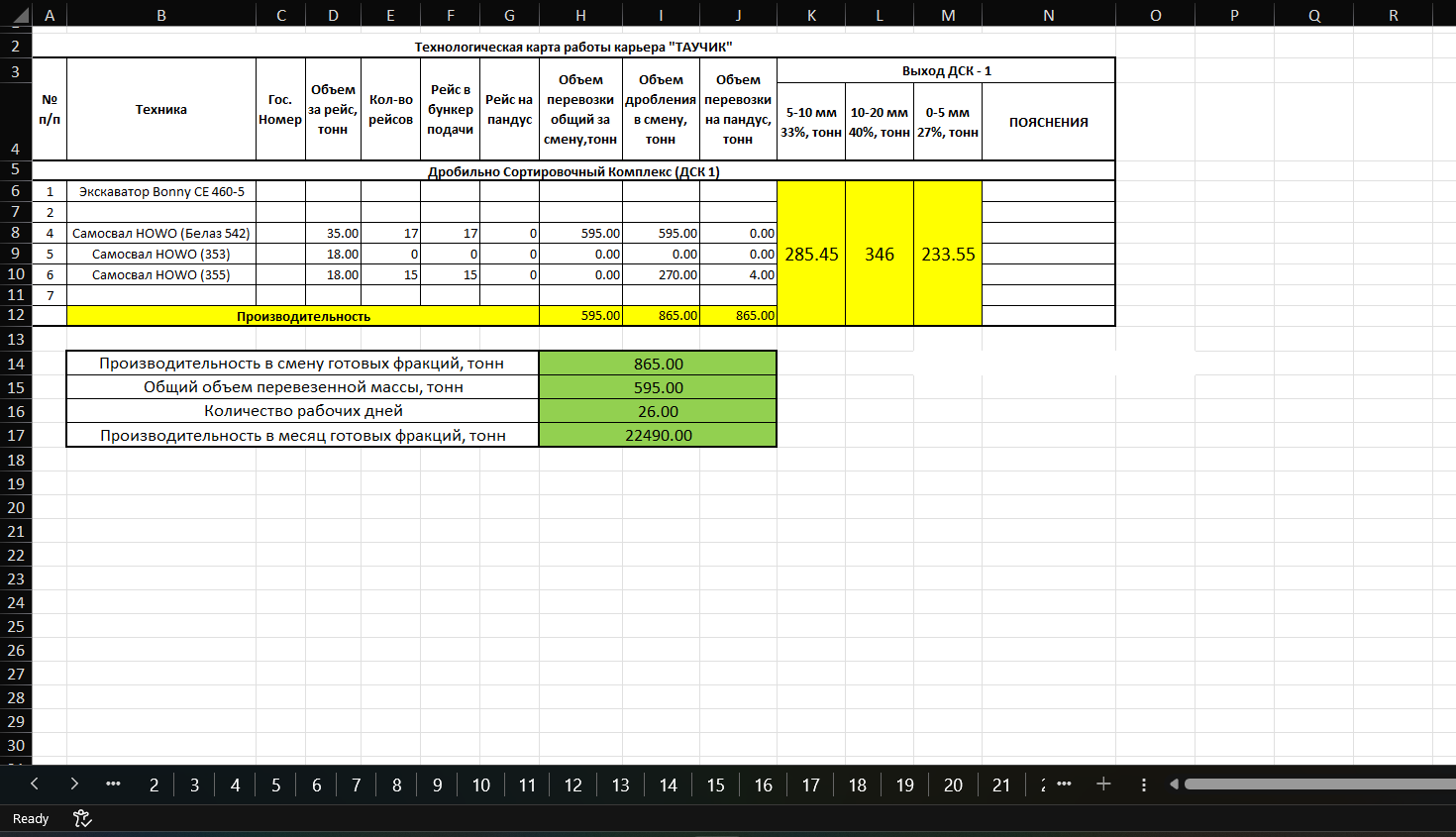The height and width of the screenshot is (837, 1456).
Task: Select cell Экскаватор Bonny CE 460-5
Action: [x=161, y=191]
